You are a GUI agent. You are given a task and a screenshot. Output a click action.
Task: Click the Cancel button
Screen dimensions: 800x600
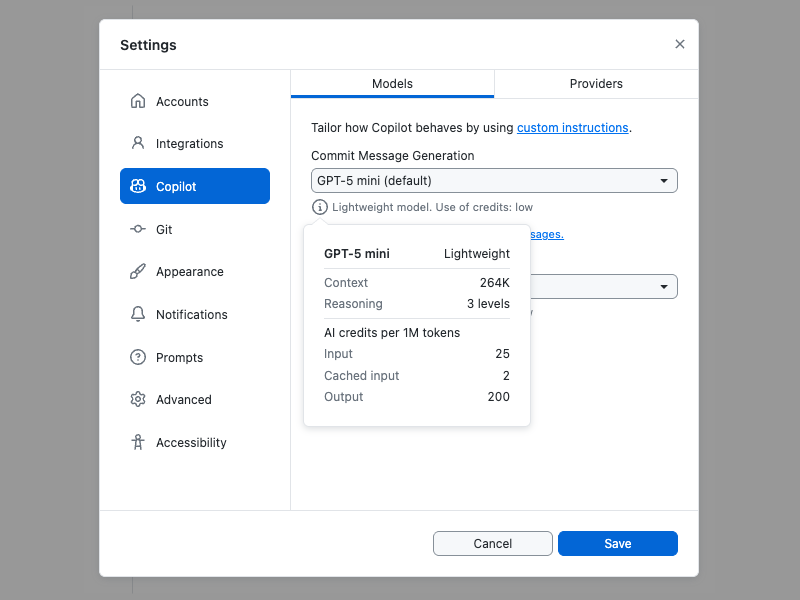pyautogui.click(x=493, y=543)
